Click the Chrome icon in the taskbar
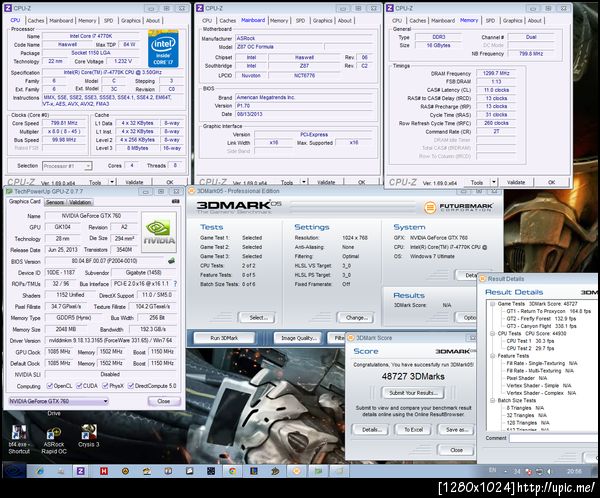 point(232,471)
